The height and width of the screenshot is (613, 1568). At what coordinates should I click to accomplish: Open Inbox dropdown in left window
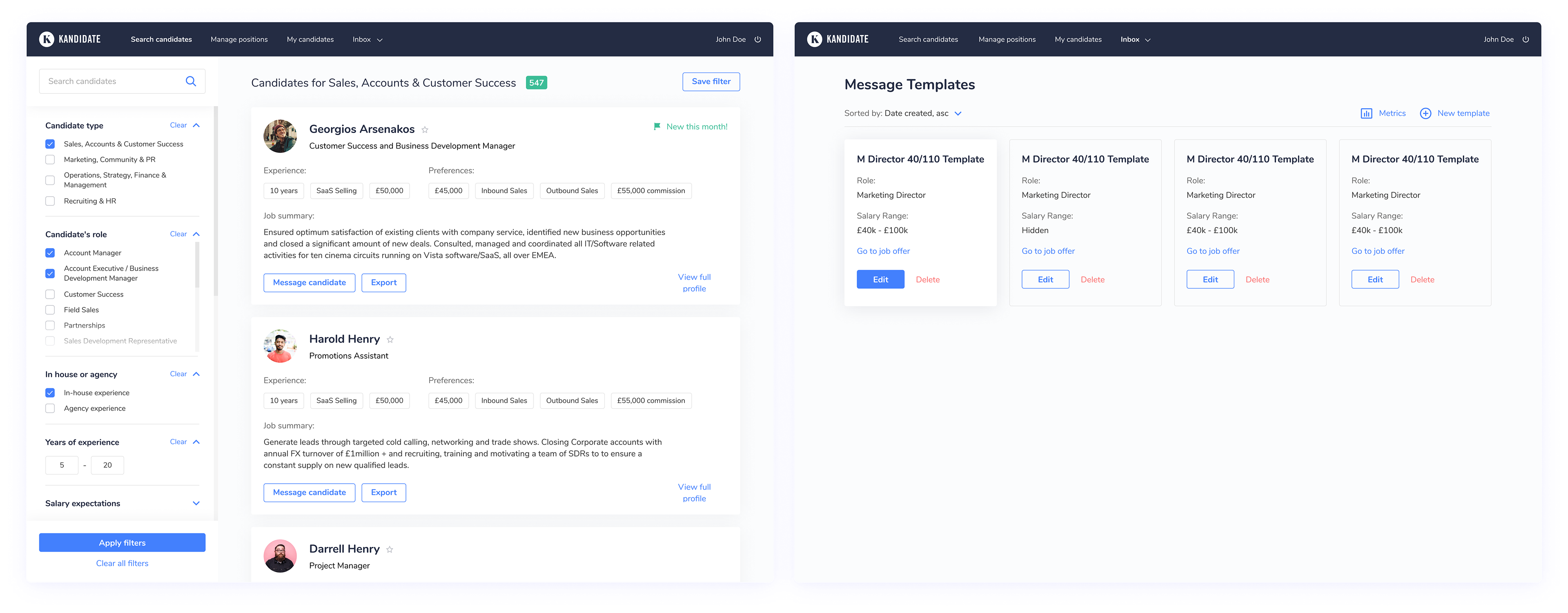pos(367,40)
